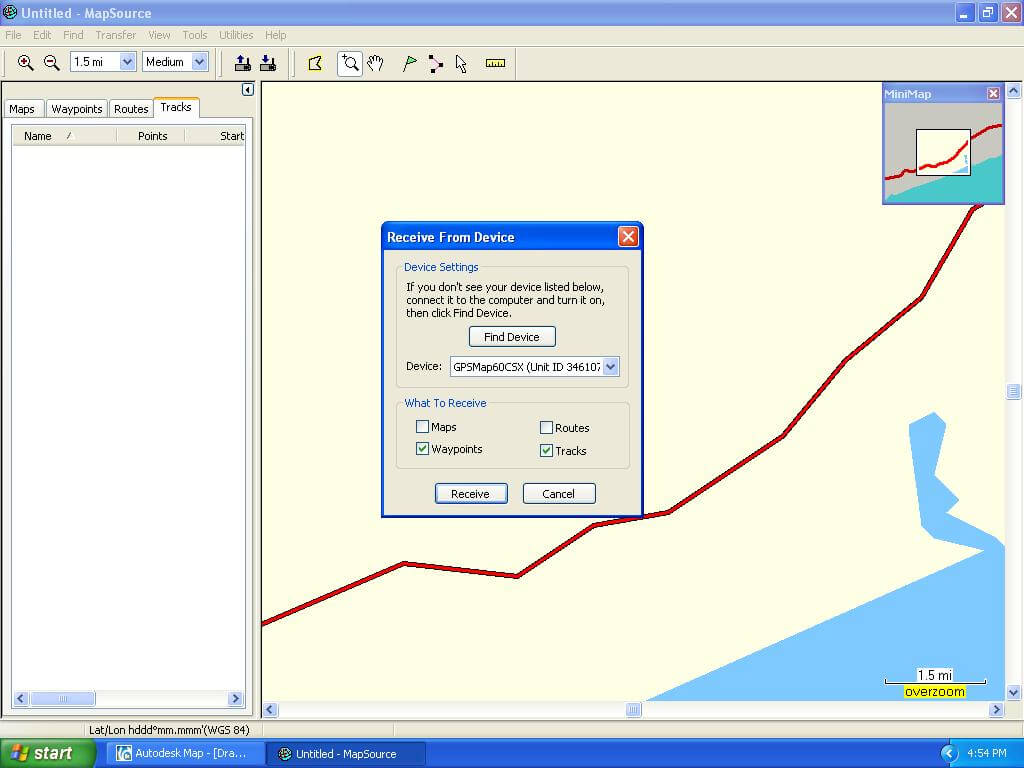Switch to the Routes tab

point(131,109)
